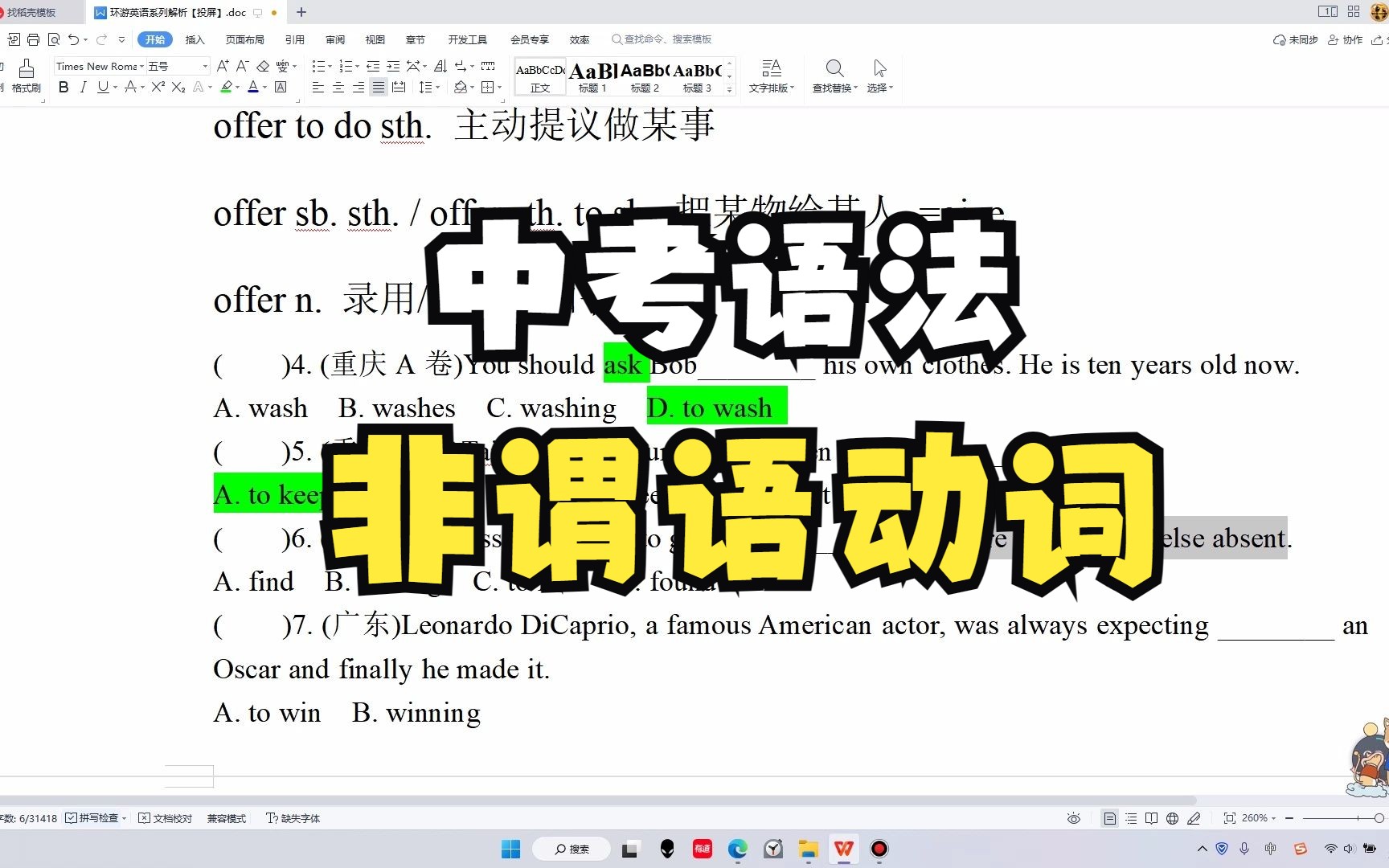Open the 文字排版 text layout tool
Screen dimensions: 1389x868
point(771,76)
